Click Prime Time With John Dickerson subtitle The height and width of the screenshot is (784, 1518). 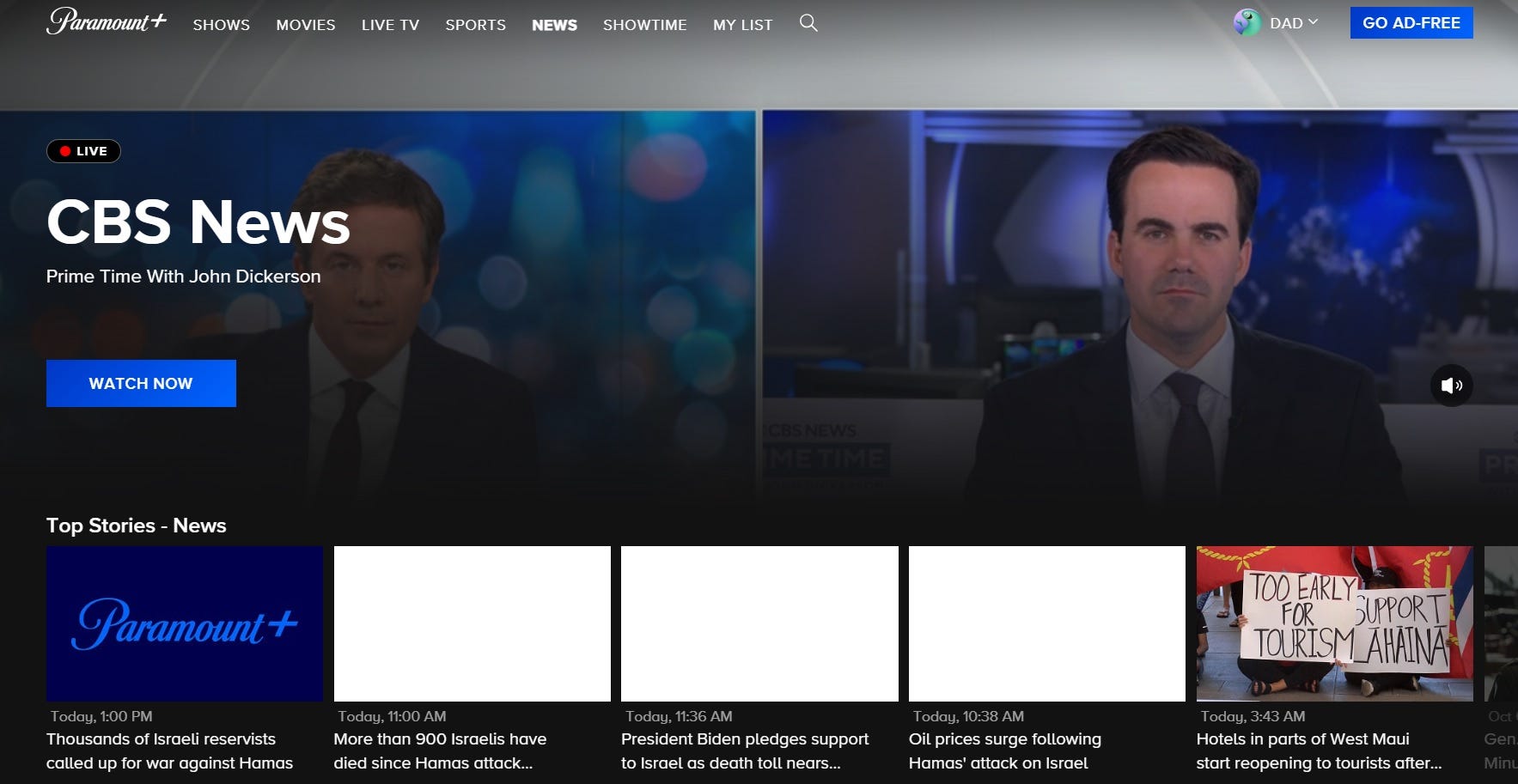tap(183, 277)
